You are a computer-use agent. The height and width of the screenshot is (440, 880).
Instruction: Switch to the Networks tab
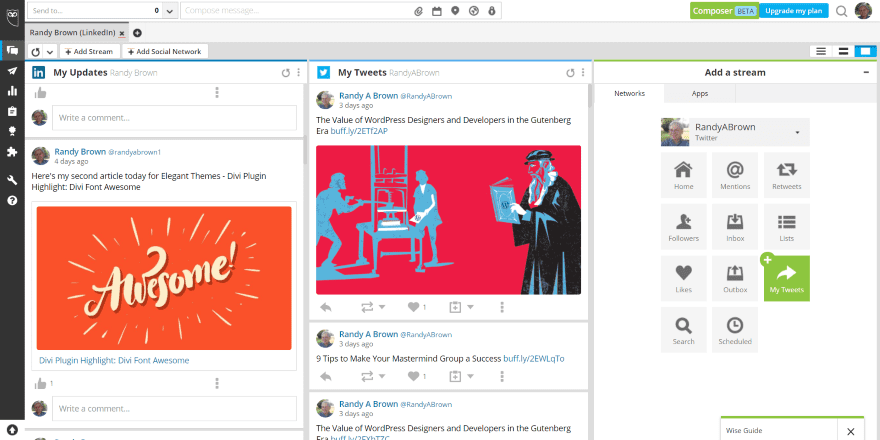pos(629,94)
